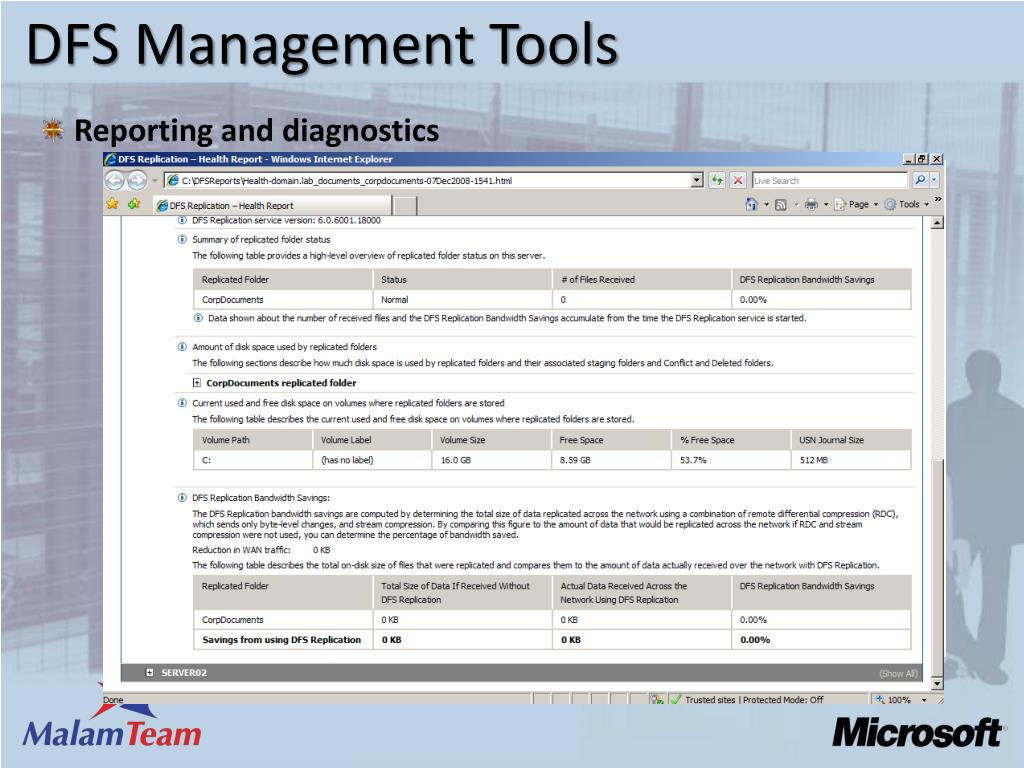Click the 'Done' status bar text
The height and width of the screenshot is (768, 1024).
(x=113, y=699)
